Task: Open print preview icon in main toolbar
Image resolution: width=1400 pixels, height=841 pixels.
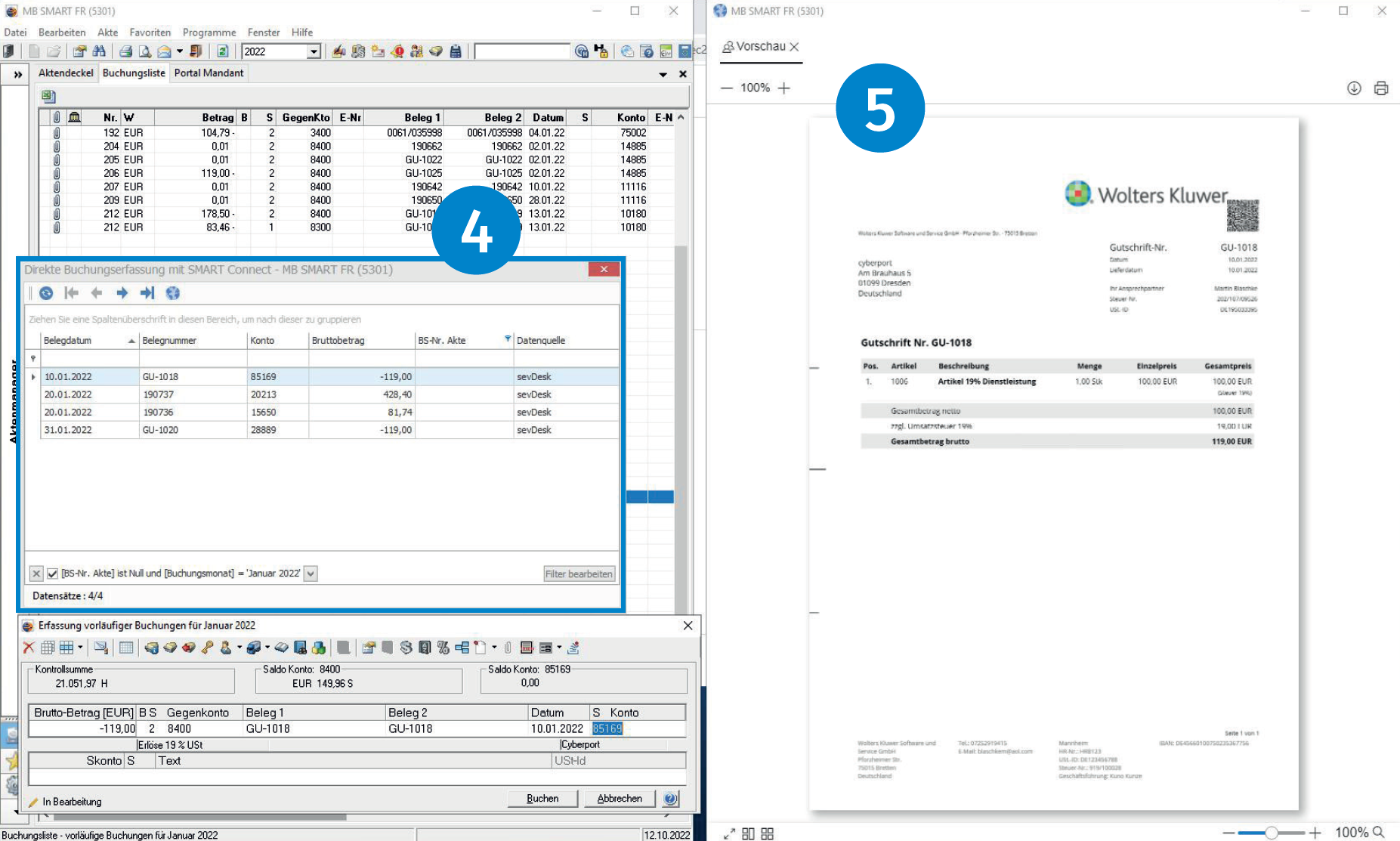Action: click(x=144, y=51)
